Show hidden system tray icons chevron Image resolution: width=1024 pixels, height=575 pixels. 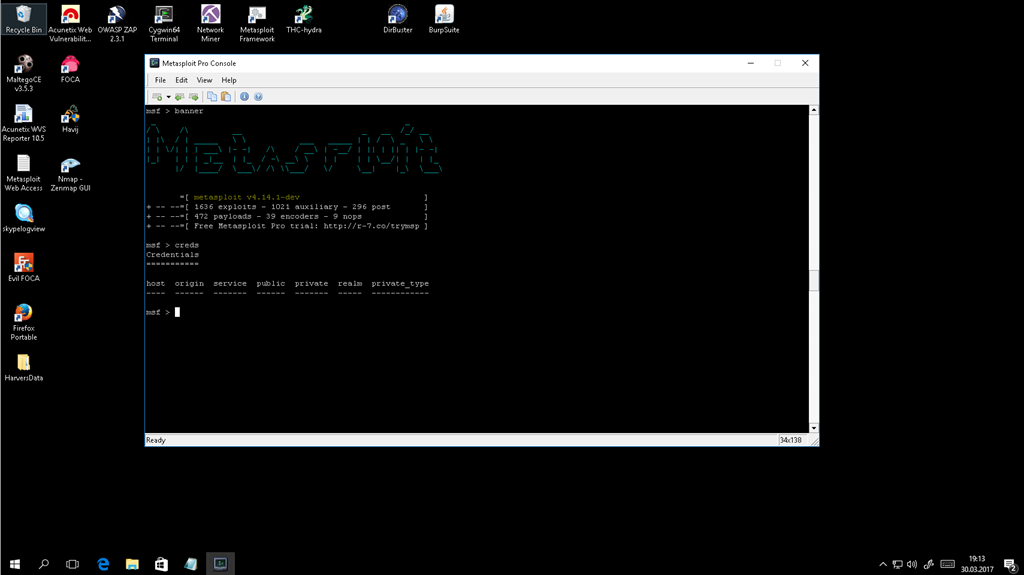[x=883, y=565]
